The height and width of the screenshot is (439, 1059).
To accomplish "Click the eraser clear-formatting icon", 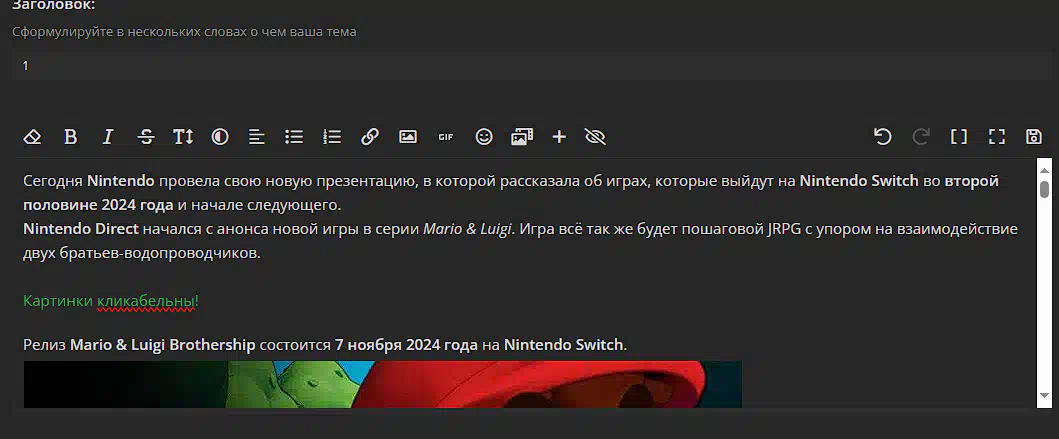I will pyautogui.click(x=32, y=137).
